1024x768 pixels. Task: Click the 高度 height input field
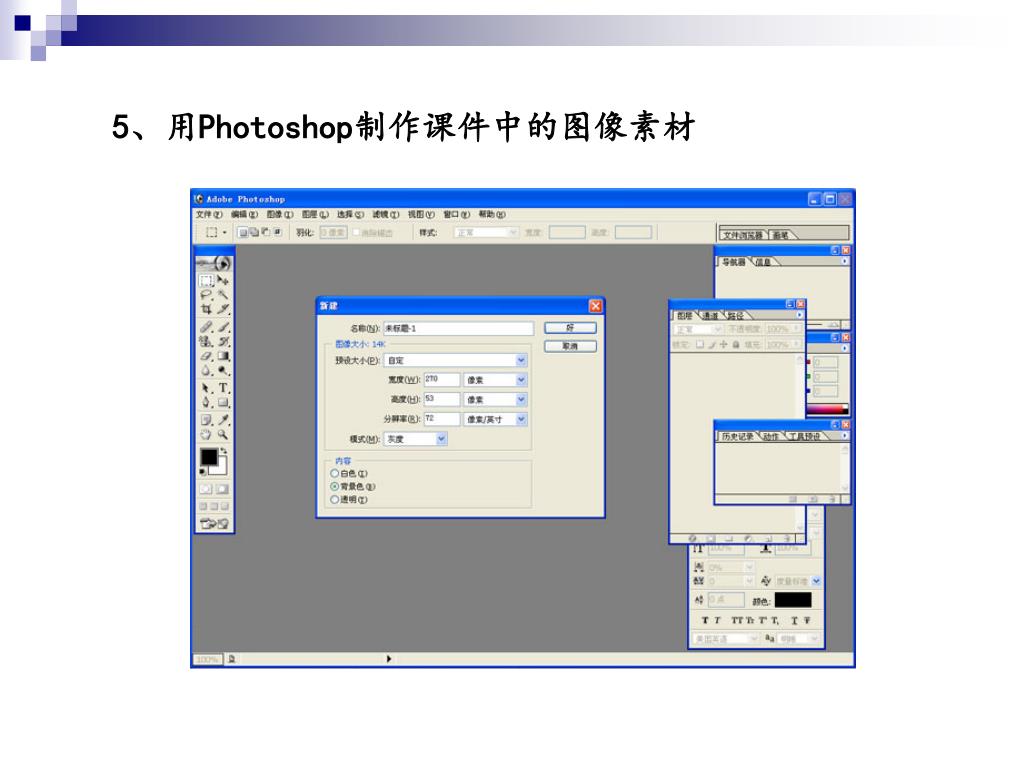[442, 399]
